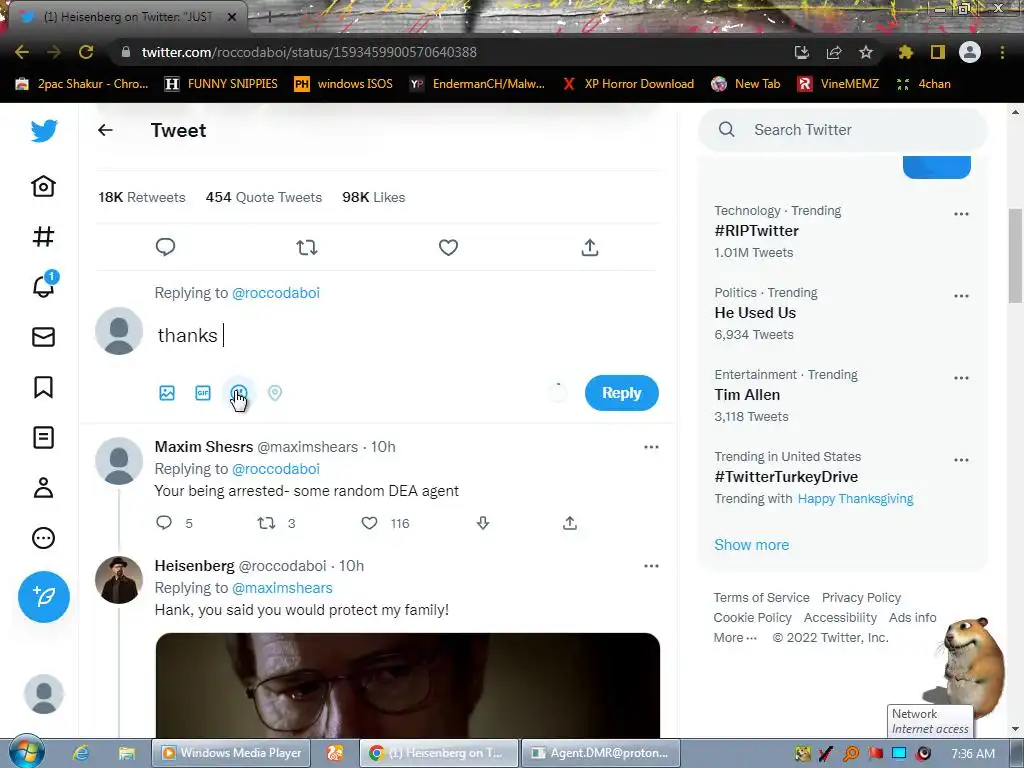The height and width of the screenshot is (768, 1024).
Task: Click the blue compose Tweet button
Action: (44, 597)
